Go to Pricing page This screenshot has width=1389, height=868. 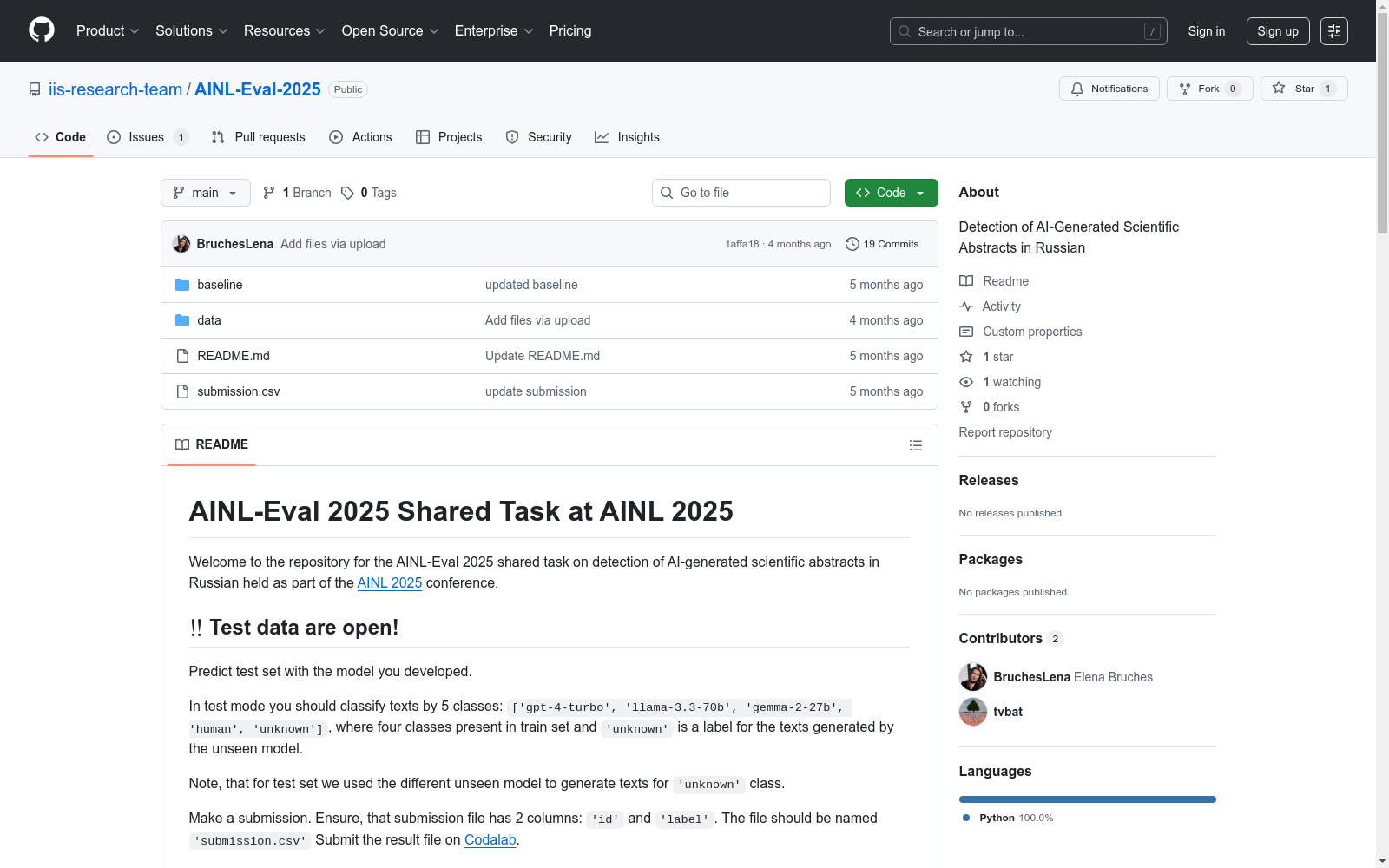click(x=570, y=31)
